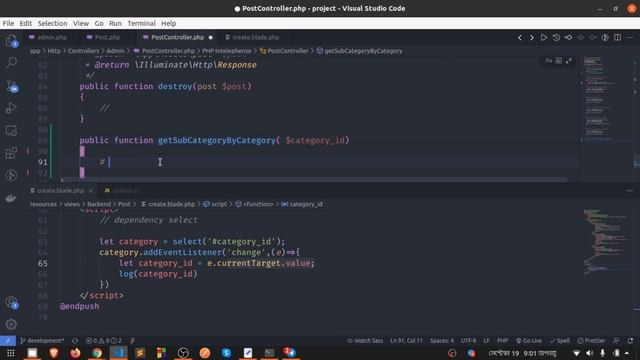This screenshot has width=640, height=360.
Task: Toggle Go Live server in status bar
Action: click(529, 340)
